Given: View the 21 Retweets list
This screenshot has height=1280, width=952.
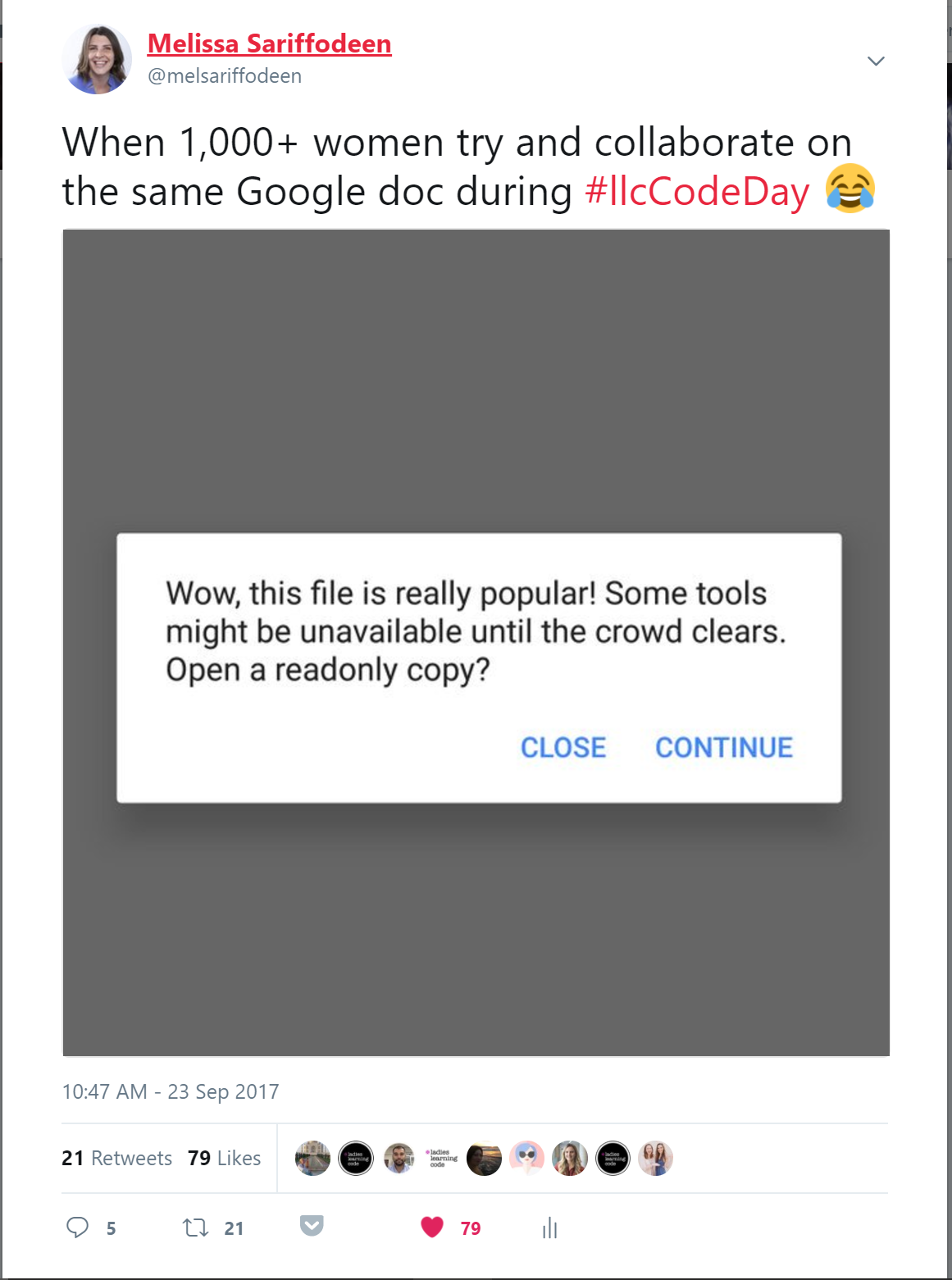Looking at the screenshot, I should point(116,1159).
